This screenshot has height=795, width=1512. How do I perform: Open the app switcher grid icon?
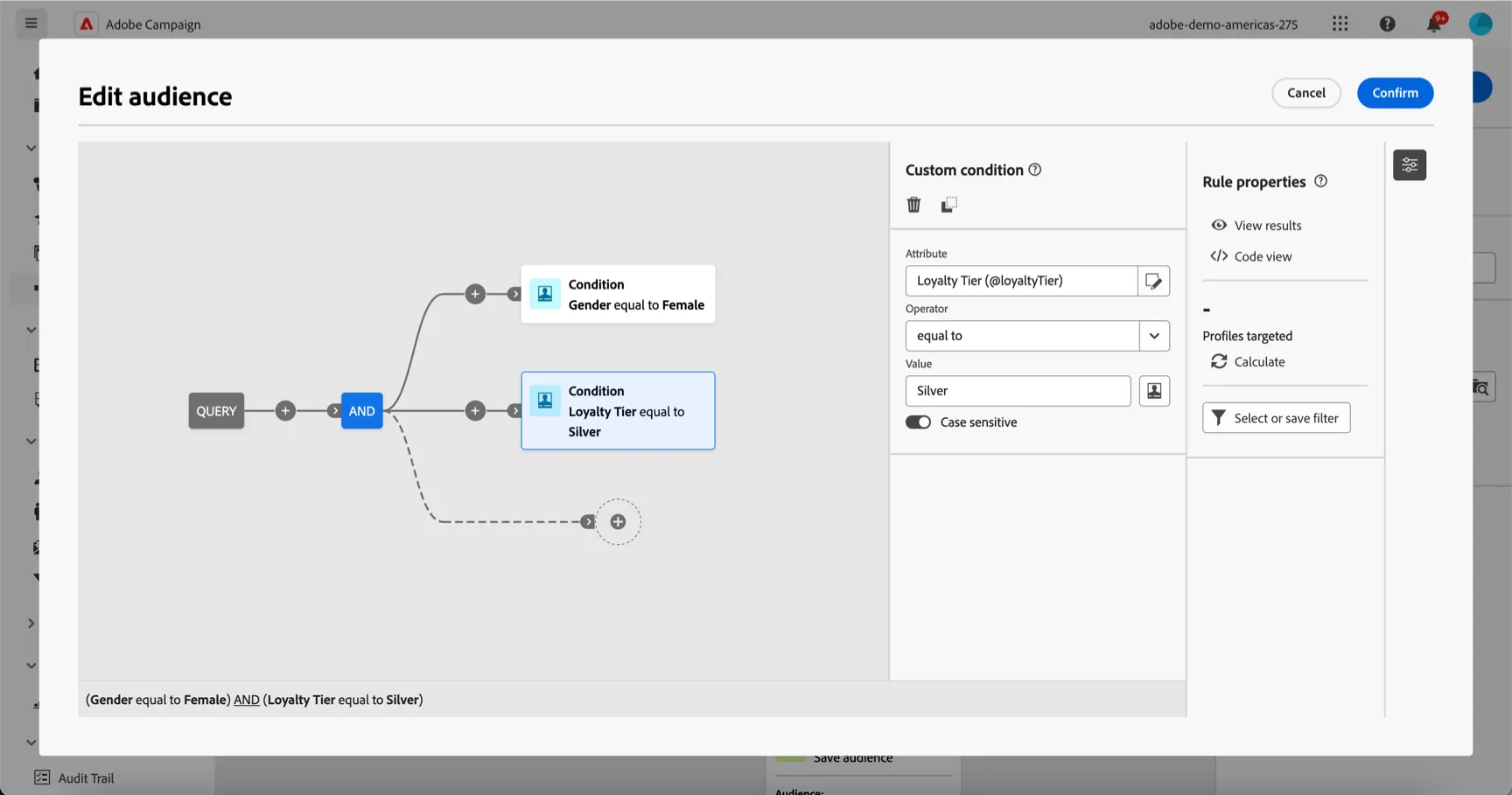(1340, 24)
